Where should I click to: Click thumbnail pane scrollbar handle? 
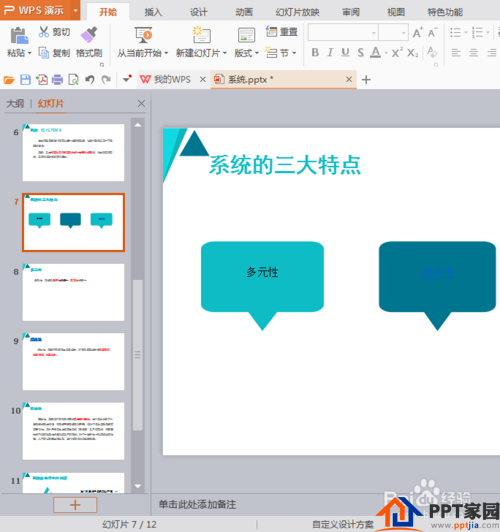click(x=138, y=355)
